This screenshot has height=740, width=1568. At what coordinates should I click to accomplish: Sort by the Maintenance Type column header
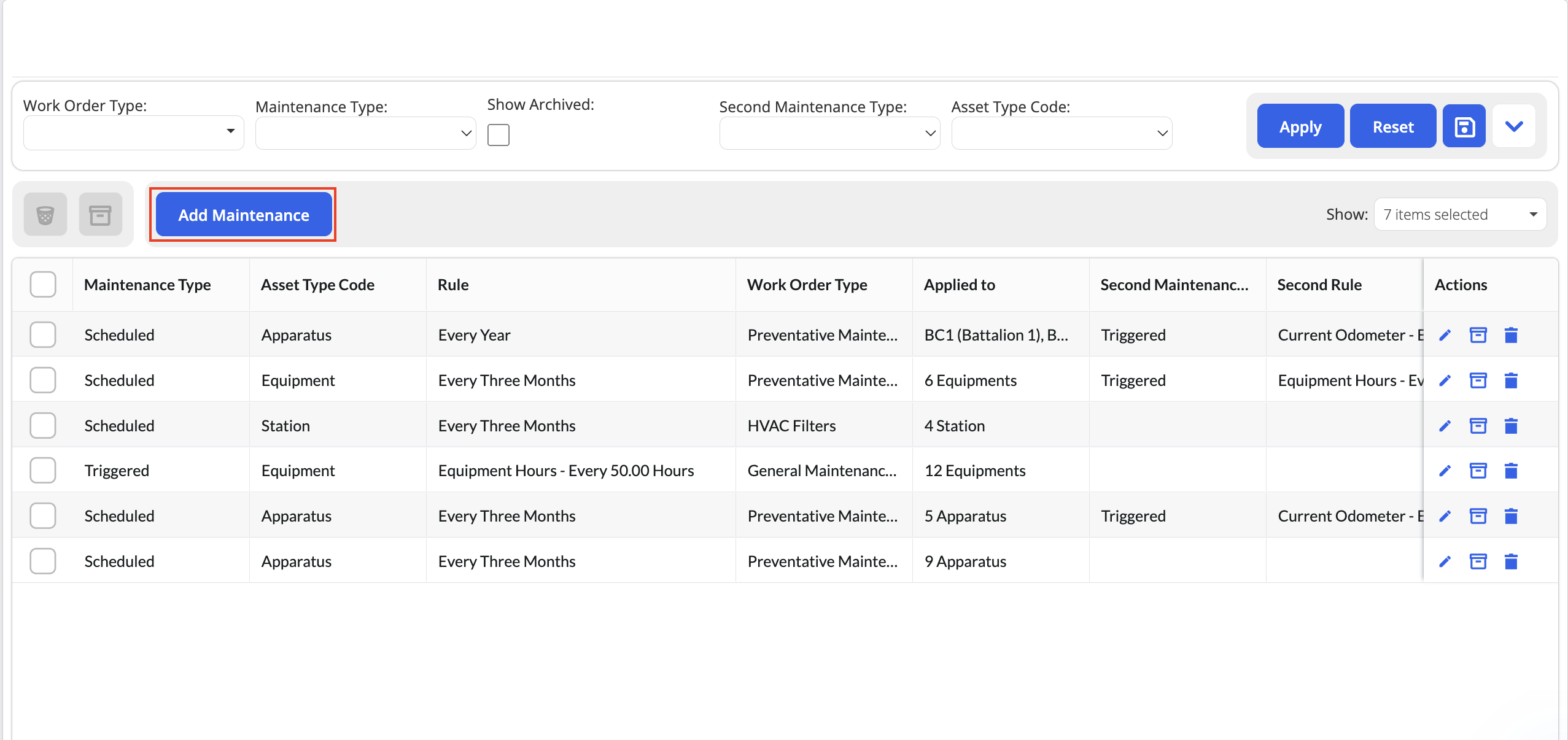coord(147,285)
